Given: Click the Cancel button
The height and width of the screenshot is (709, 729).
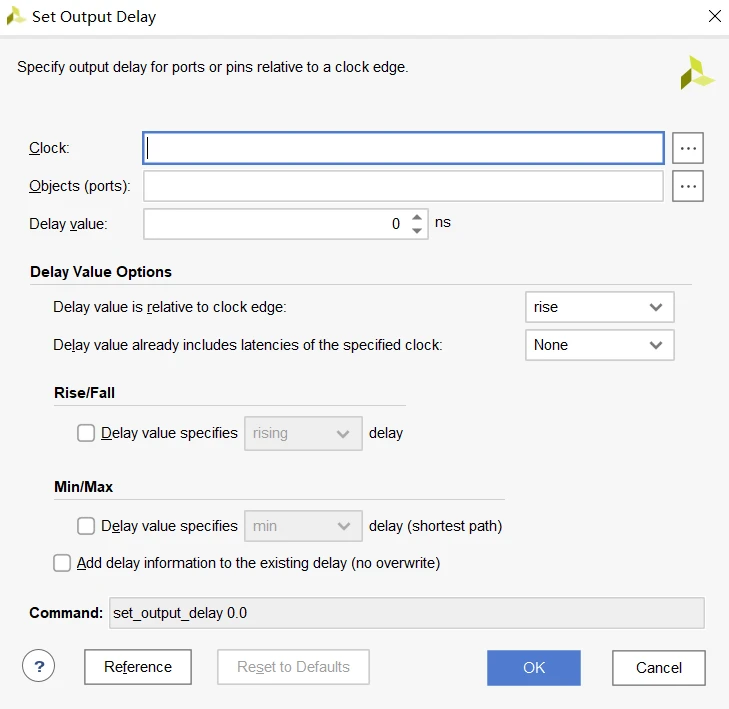Looking at the screenshot, I should (659, 667).
